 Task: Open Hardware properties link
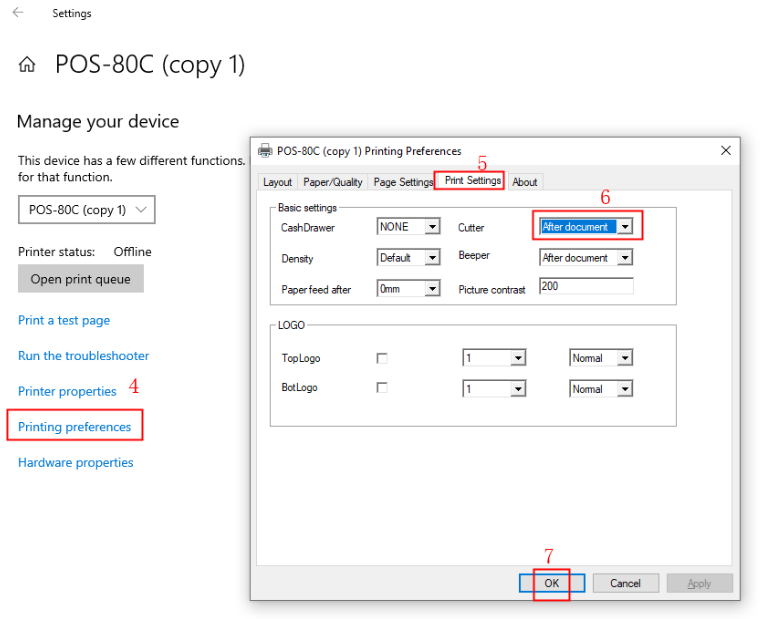click(x=76, y=462)
